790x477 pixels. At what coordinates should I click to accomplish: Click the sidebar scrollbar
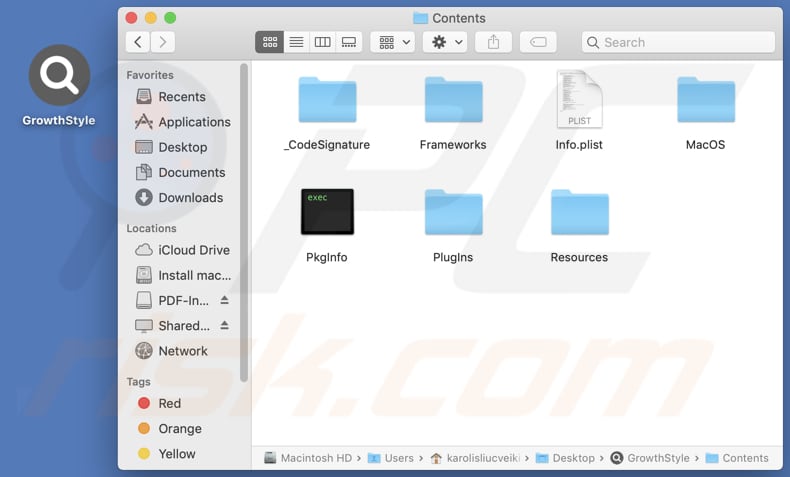pos(244,222)
